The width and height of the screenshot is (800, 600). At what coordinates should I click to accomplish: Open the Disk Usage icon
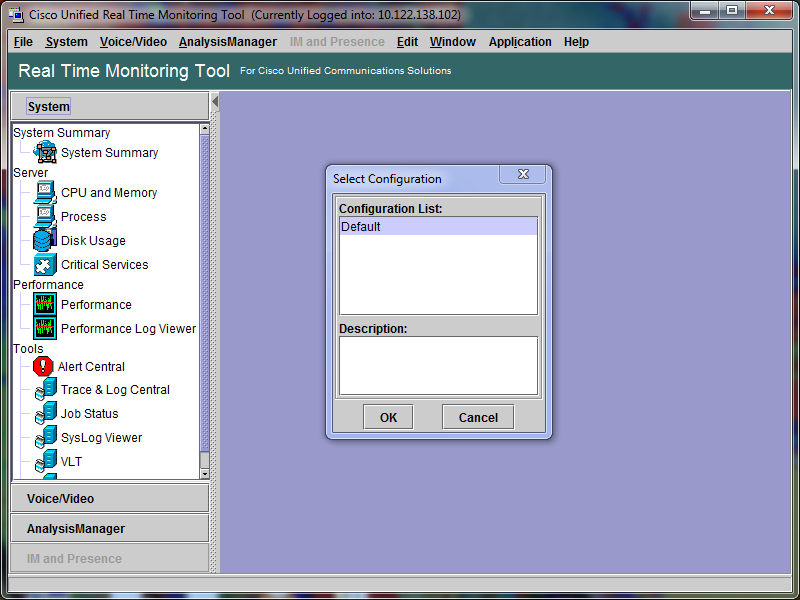pos(45,240)
